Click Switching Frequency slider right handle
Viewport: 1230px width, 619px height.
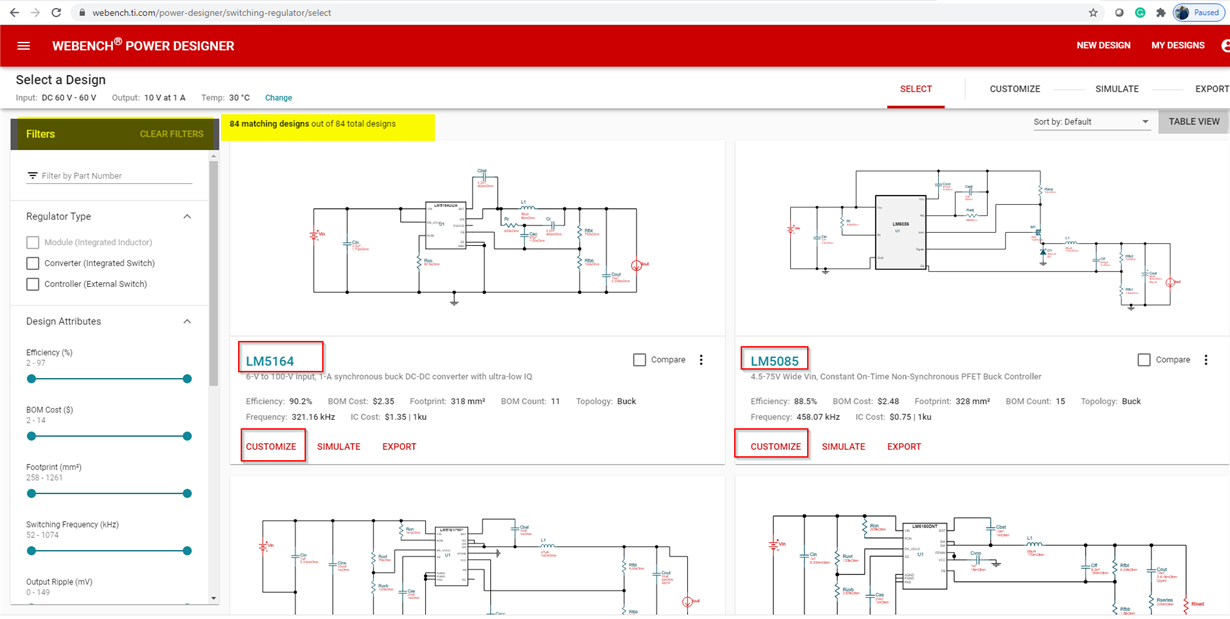(187, 551)
